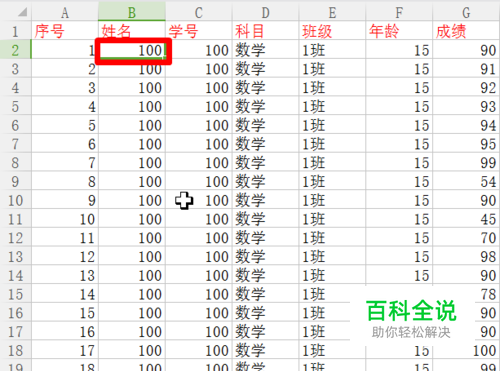The width and height of the screenshot is (500, 371).
Task: Click the 年龄 header cell
Action: coord(399,31)
